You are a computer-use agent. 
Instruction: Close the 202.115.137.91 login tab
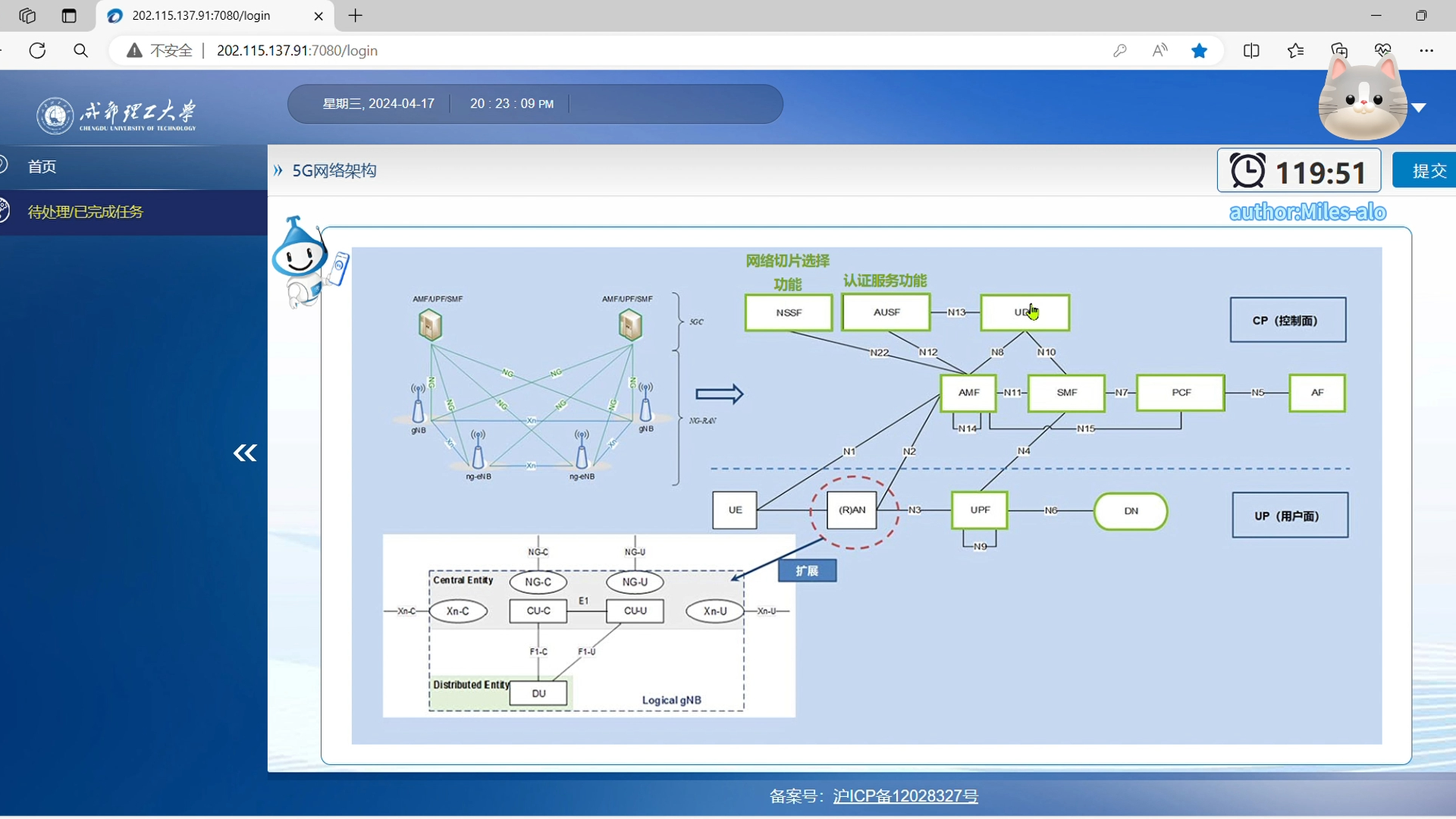point(318,16)
